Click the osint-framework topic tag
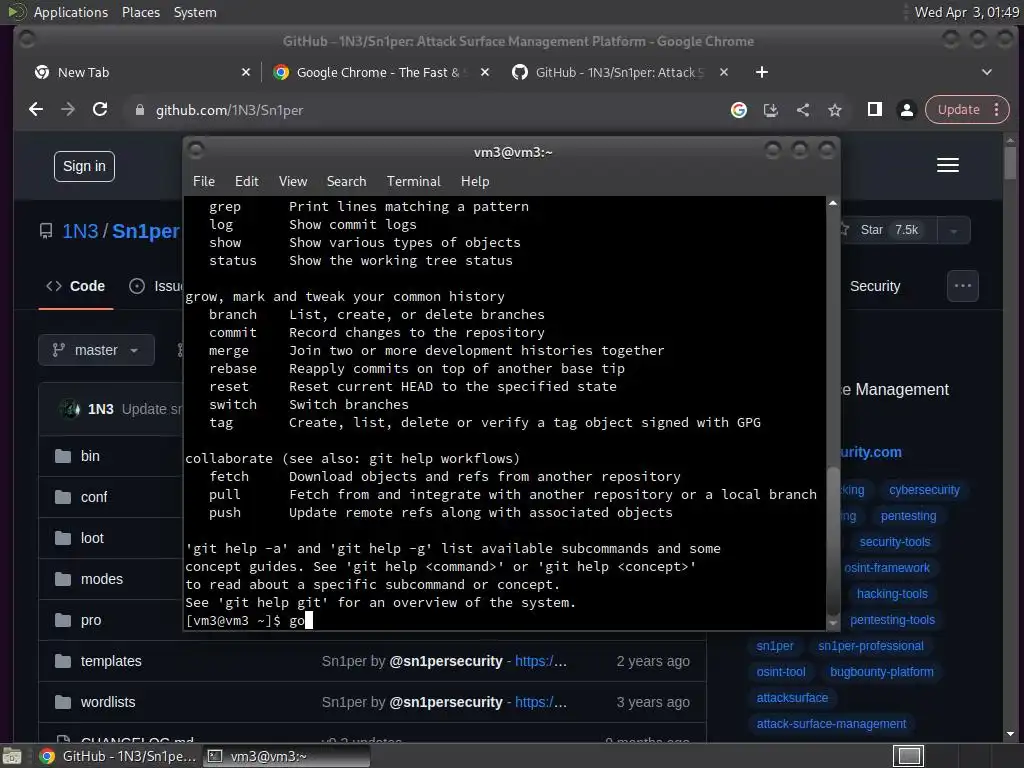Viewport: 1024px width, 768px height. (886, 568)
